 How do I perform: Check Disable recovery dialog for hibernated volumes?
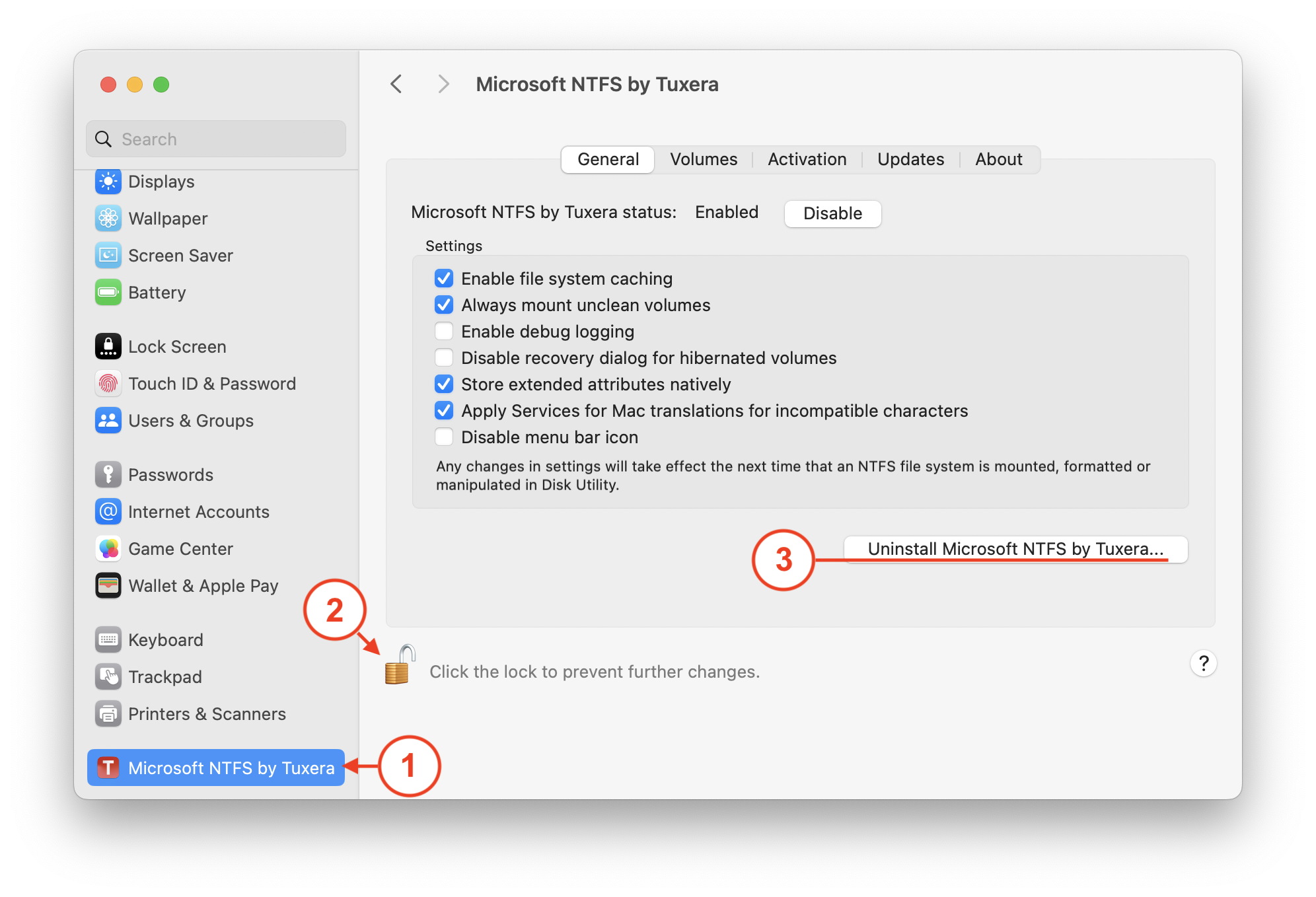444,358
